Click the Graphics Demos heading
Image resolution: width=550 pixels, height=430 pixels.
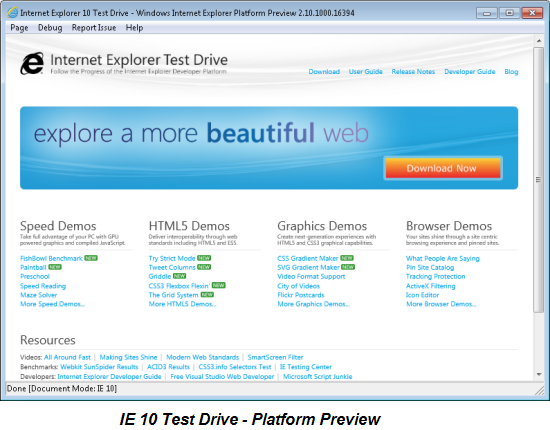point(322,226)
